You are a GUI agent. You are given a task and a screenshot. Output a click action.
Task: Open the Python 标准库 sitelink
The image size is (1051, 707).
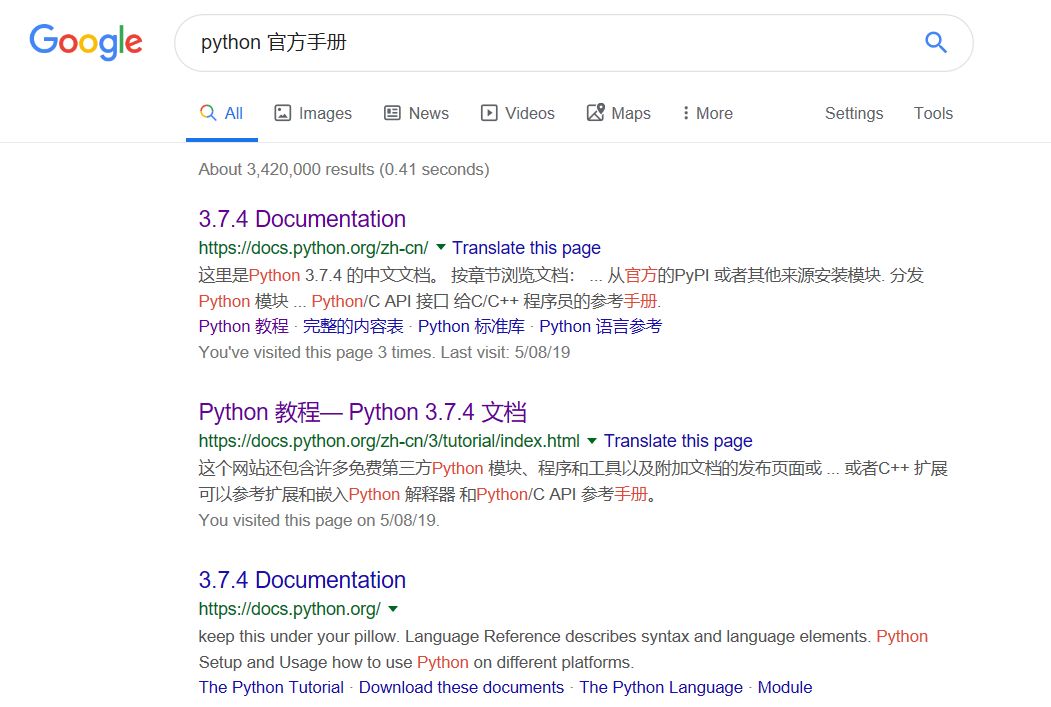tap(471, 326)
